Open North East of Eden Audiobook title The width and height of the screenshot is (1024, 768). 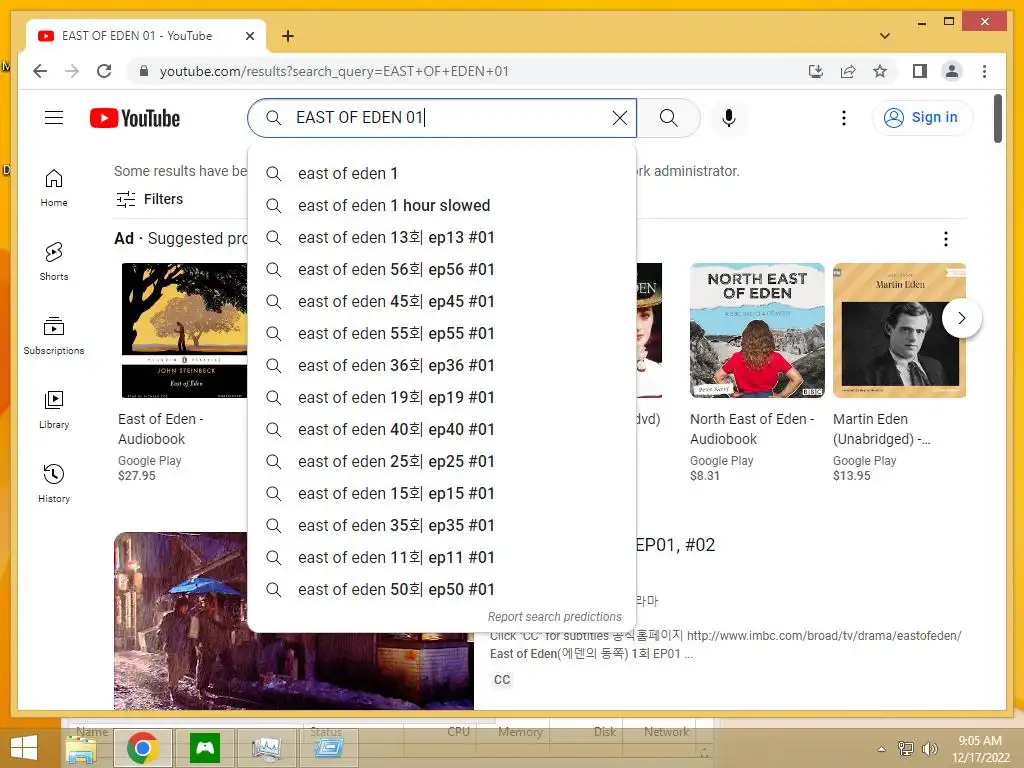coord(752,429)
